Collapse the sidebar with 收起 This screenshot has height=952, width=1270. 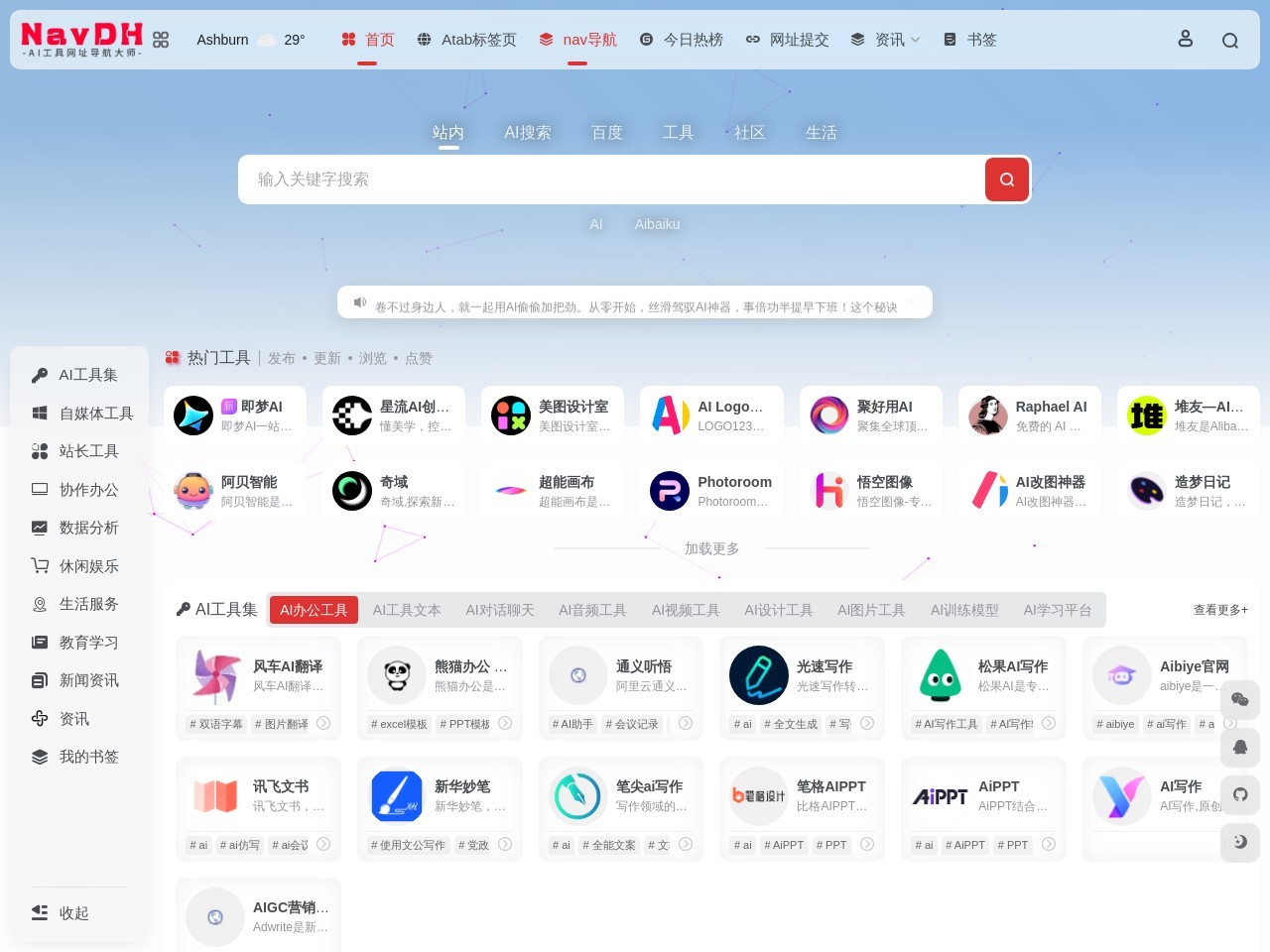point(61,912)
